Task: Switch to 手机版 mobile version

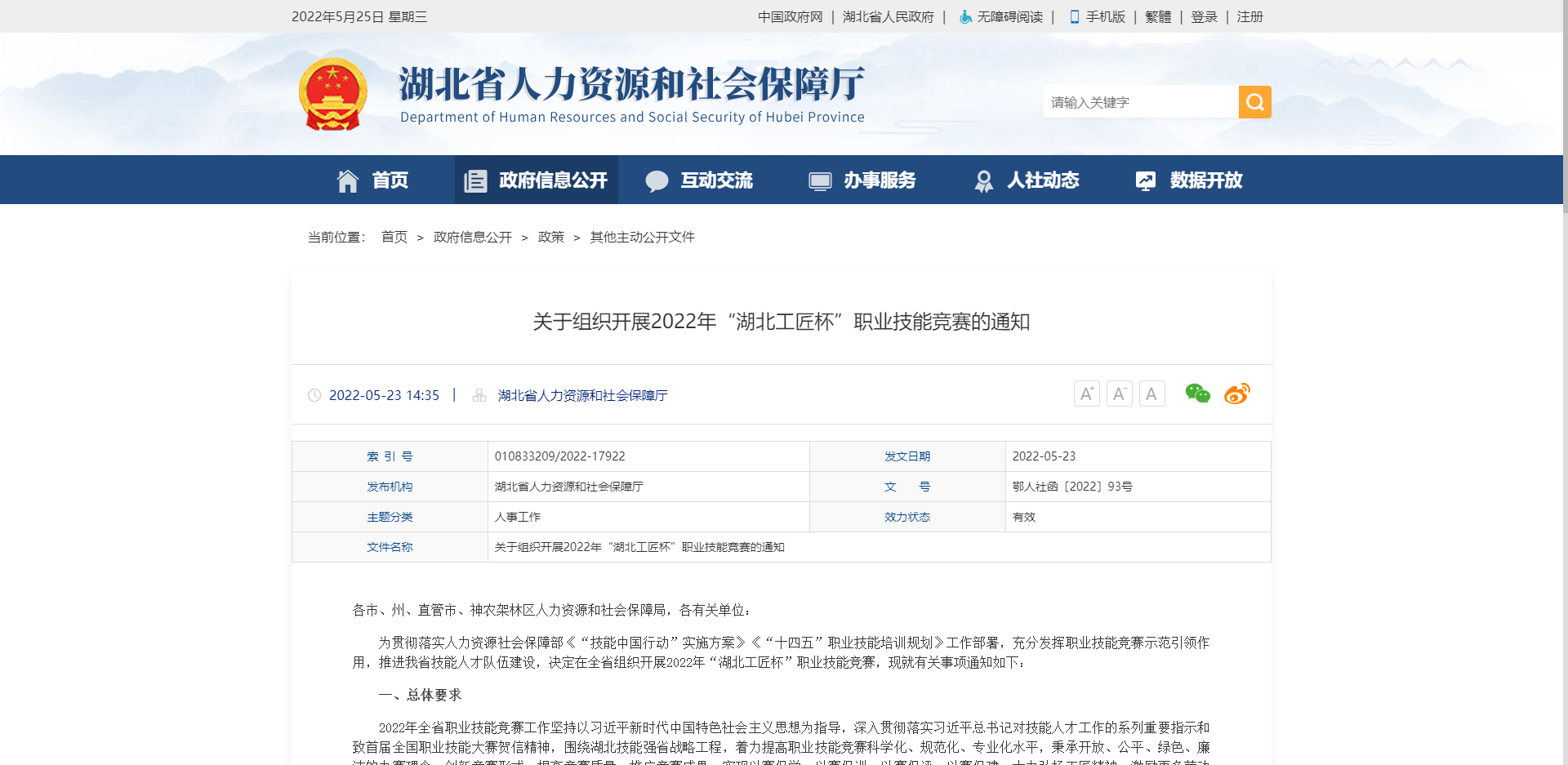Action: click(1098, 16)
